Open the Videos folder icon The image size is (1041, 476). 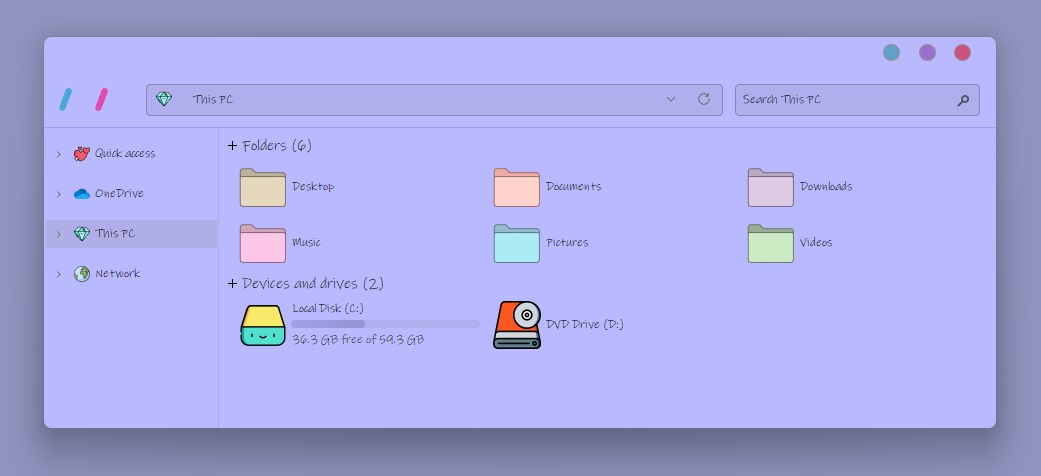770,243
